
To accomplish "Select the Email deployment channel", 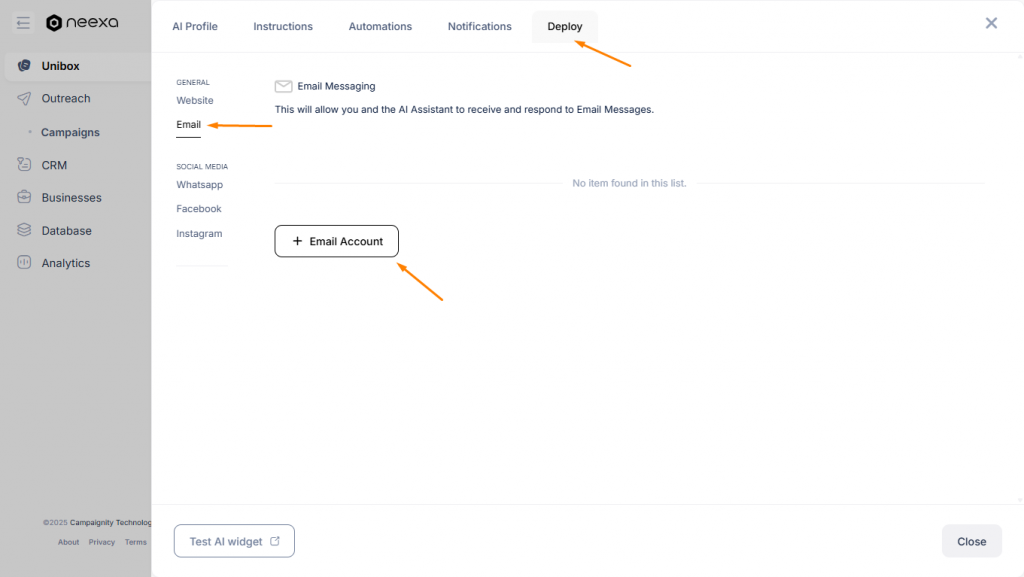I will click(x=188, y=124).
